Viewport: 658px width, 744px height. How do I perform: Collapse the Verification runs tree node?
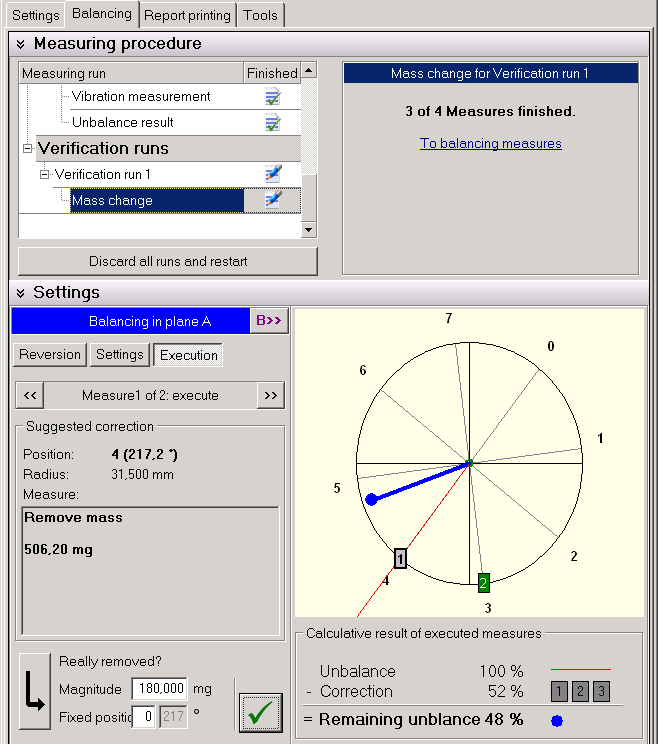click(28, 149)
